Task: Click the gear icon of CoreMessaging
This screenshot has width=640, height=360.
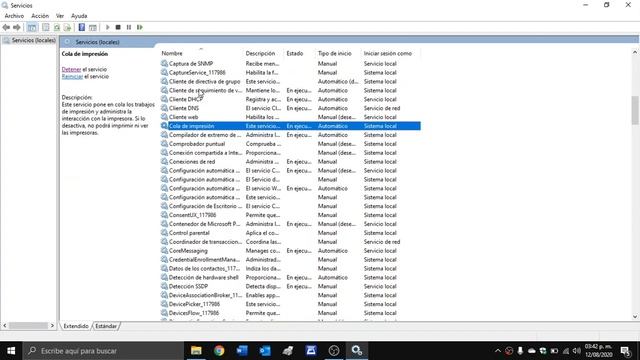Action: 164,251
